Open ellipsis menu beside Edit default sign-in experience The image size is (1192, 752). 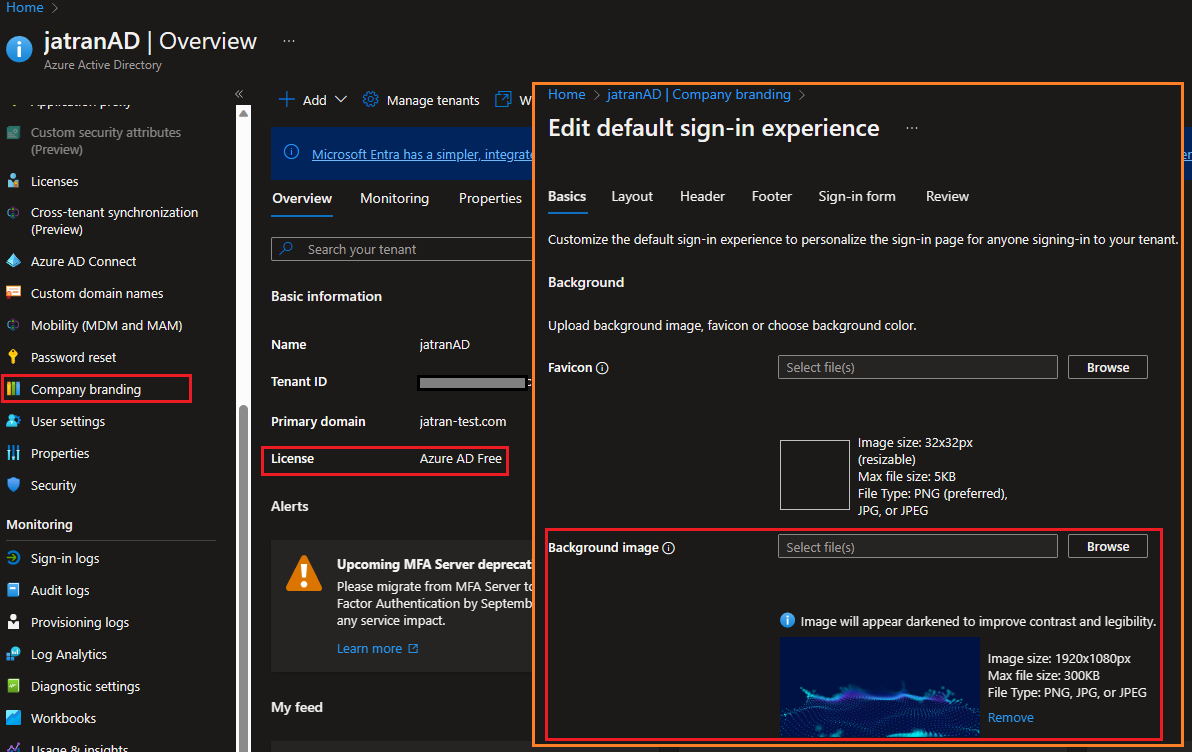tap(911, 128)
